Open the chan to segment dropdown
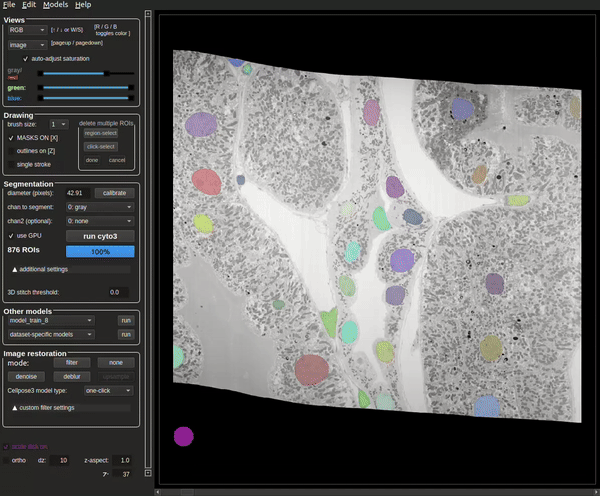600x496 pixels. [99, 207]
